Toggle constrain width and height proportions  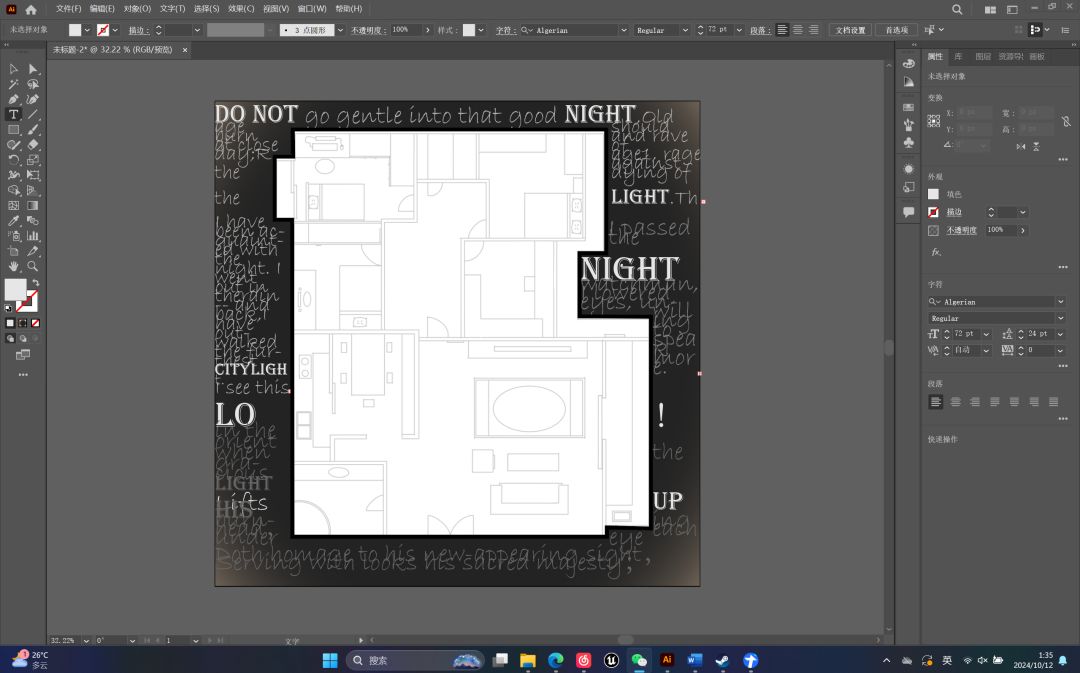coord(1066,121)
